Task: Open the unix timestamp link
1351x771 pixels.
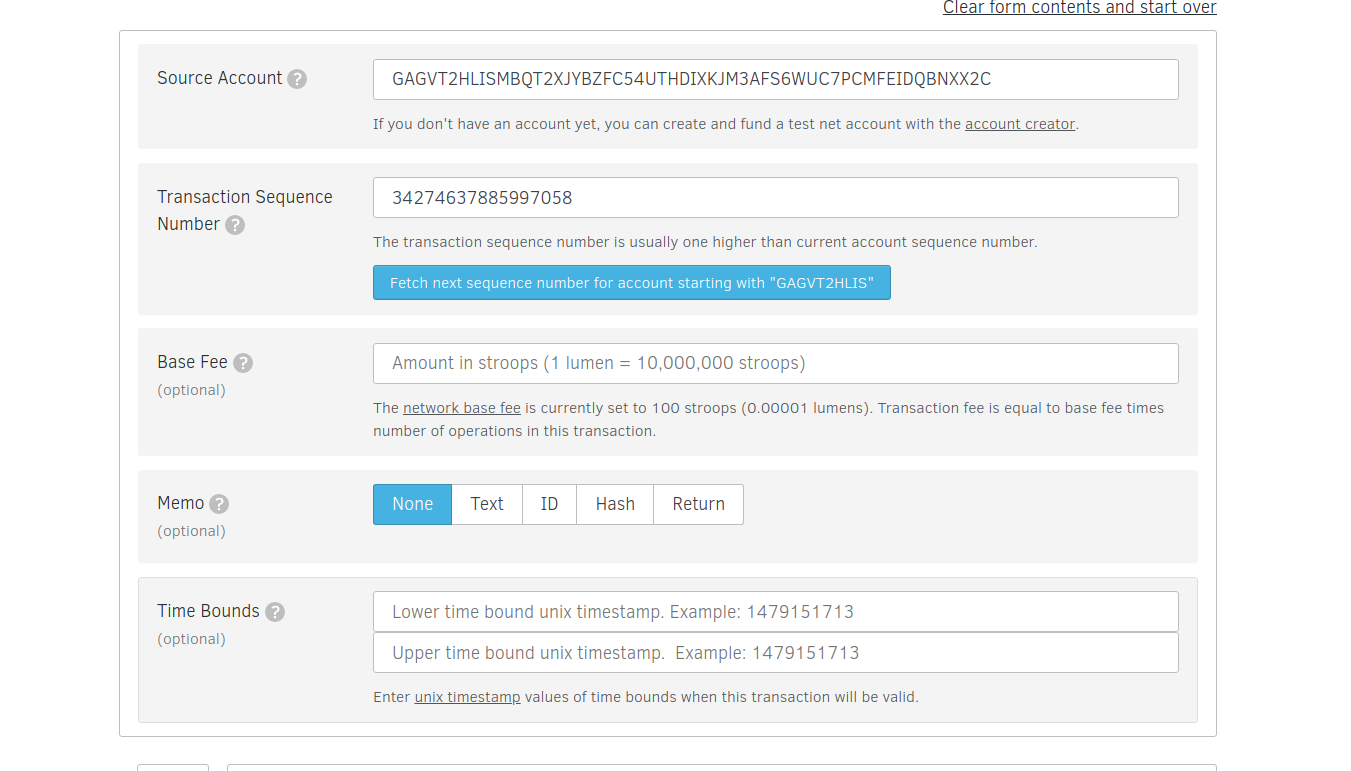Action: (467, 697)
